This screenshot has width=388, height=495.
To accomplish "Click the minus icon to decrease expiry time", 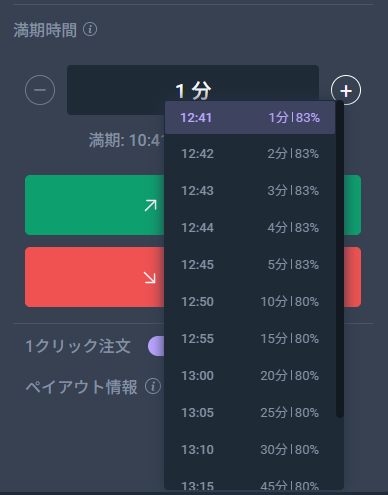I will coord(40,90).
